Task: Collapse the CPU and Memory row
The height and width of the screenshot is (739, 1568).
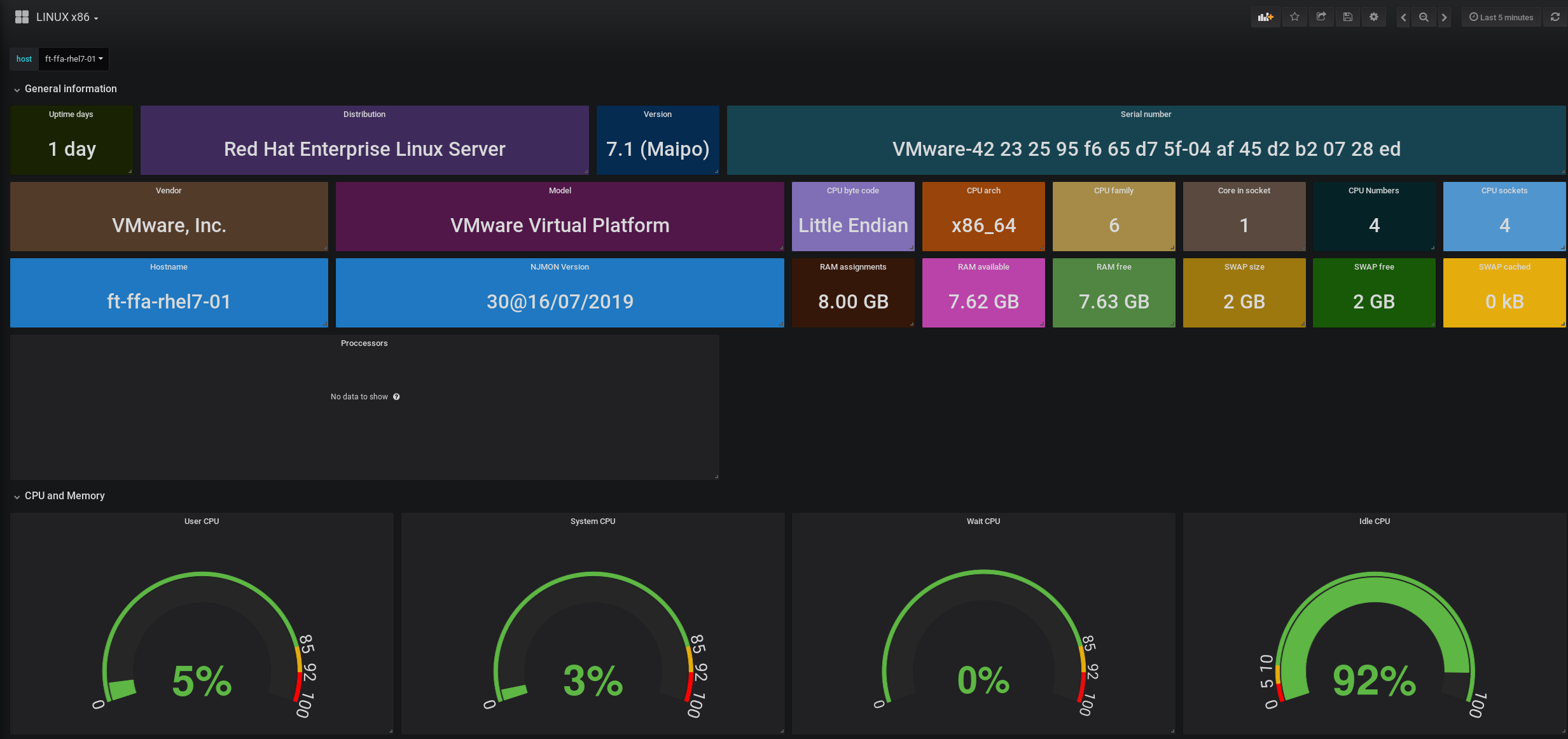Action: [x=64, y=496]
